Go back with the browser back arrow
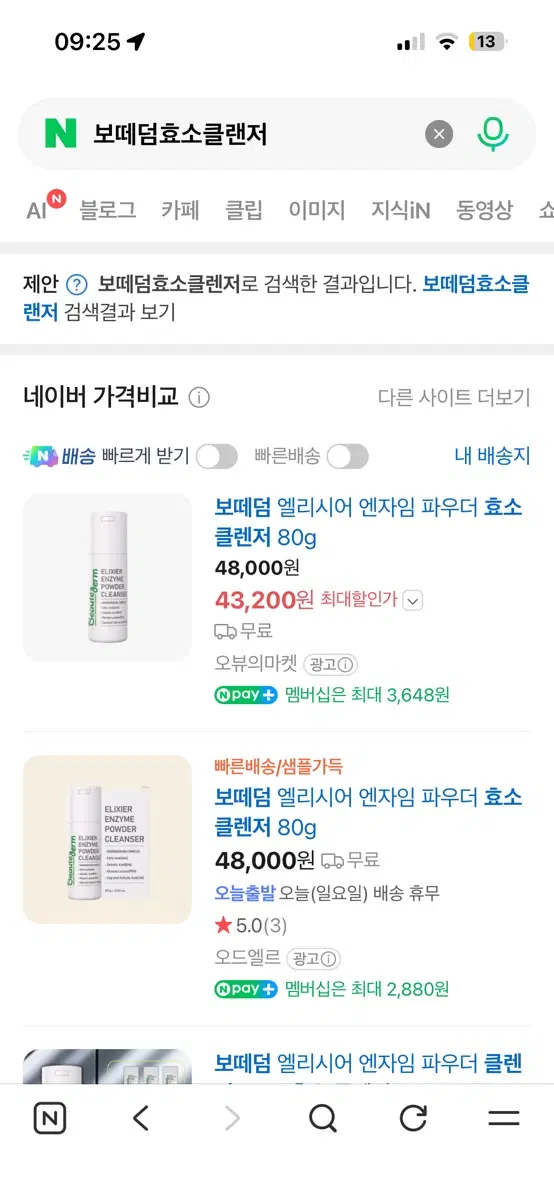 click(141, 1118)
